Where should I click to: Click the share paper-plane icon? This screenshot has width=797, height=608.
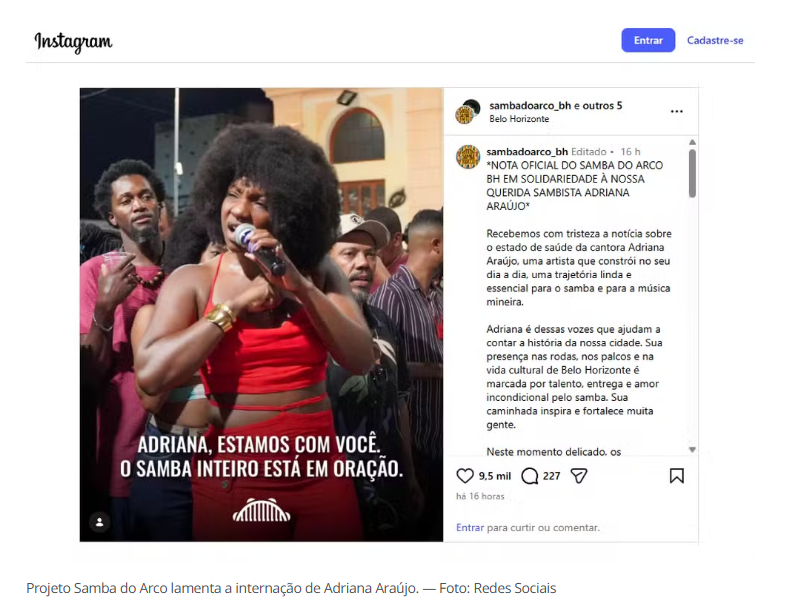point(579,476)
